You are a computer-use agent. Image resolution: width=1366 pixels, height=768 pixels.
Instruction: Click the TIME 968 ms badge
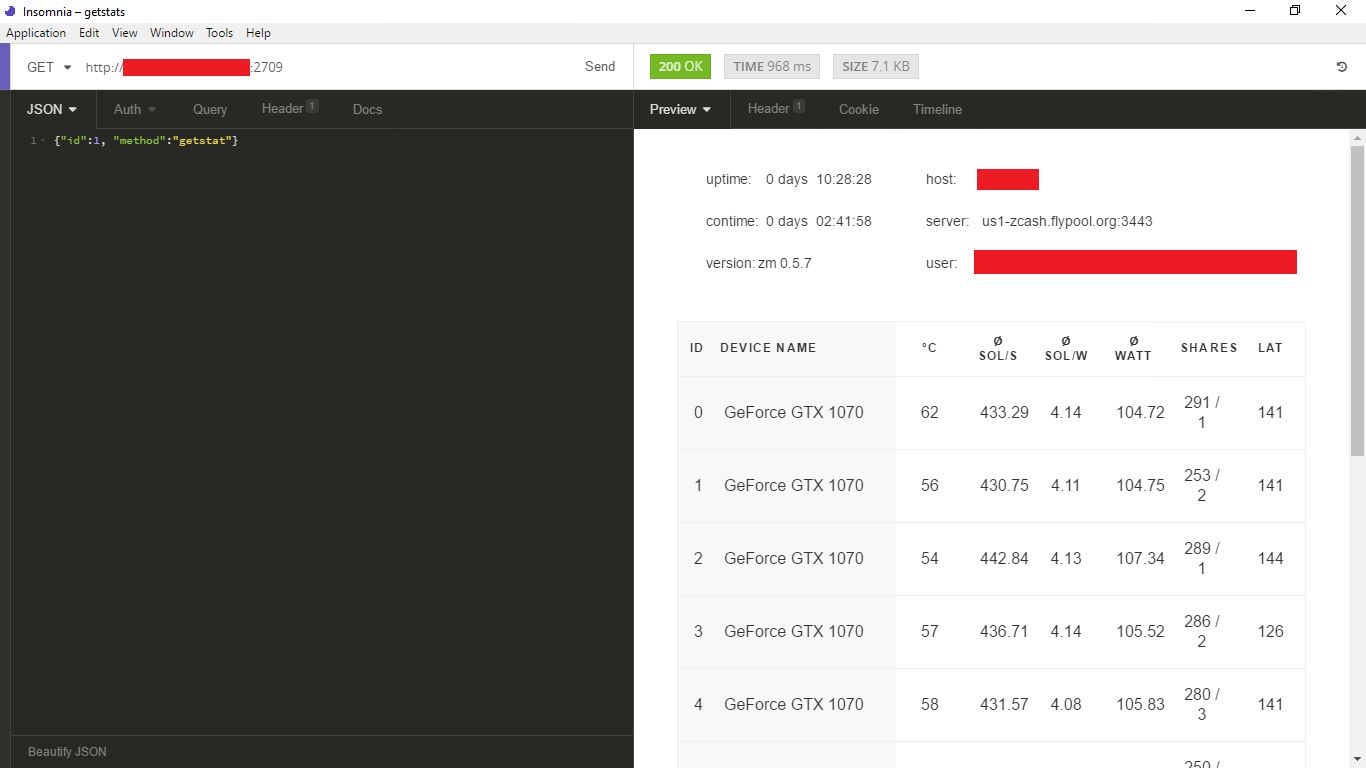(772, 67)
